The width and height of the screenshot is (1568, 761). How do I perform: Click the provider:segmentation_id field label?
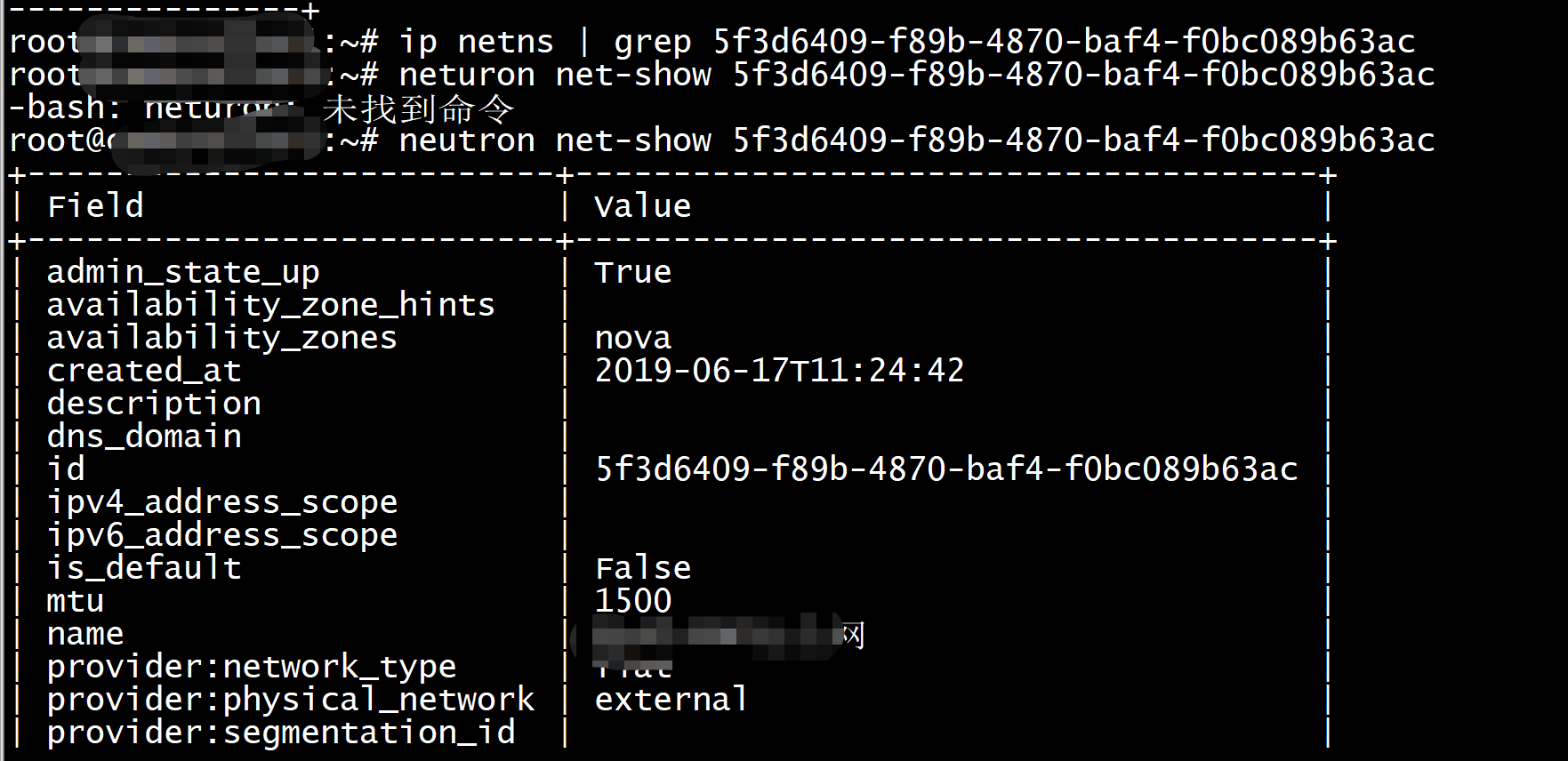coord(281,733)
